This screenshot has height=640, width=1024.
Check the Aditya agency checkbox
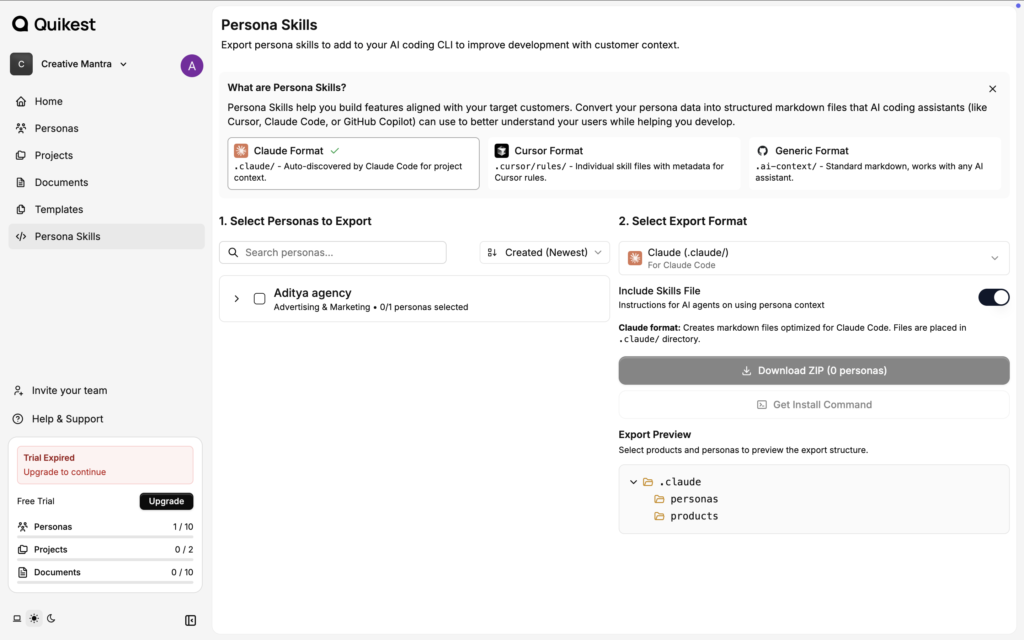point(260,299)
